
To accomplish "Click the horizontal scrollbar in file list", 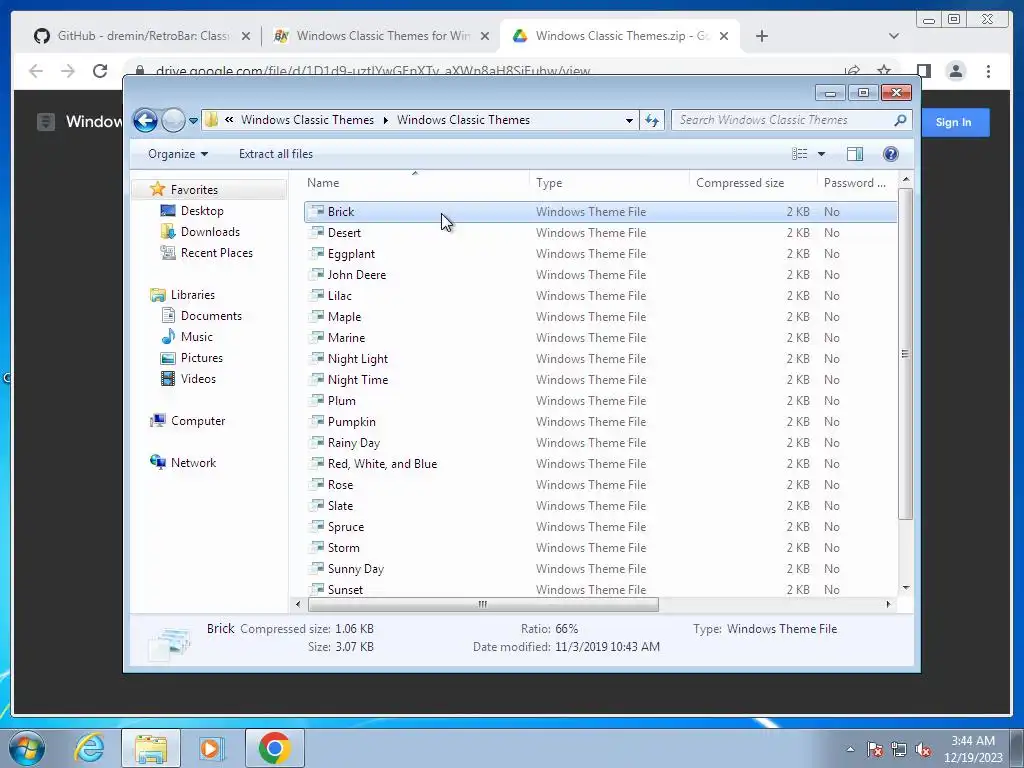I will click(x=483, y=605).
